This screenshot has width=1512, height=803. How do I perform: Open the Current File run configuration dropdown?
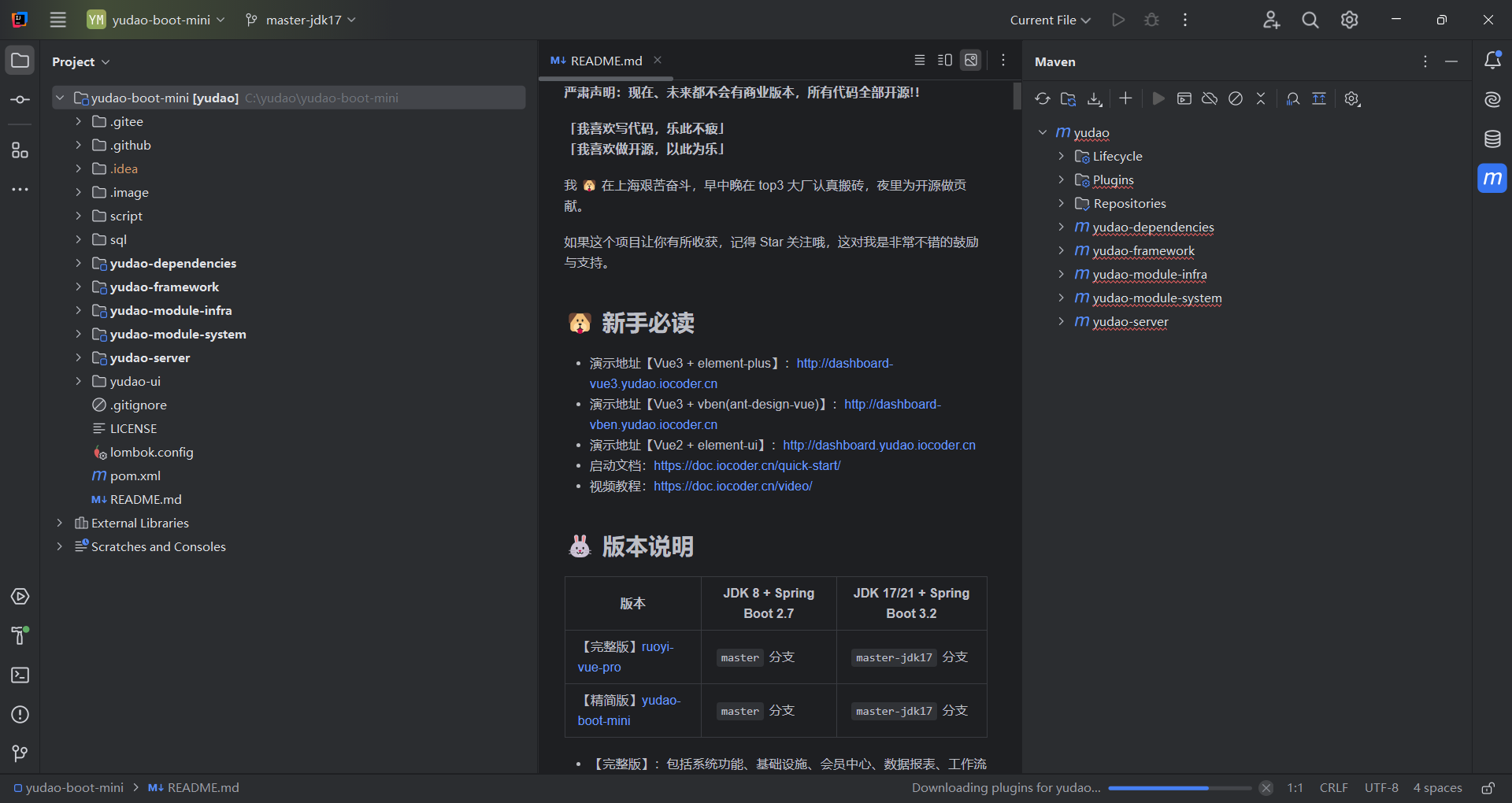(1051, 20)
